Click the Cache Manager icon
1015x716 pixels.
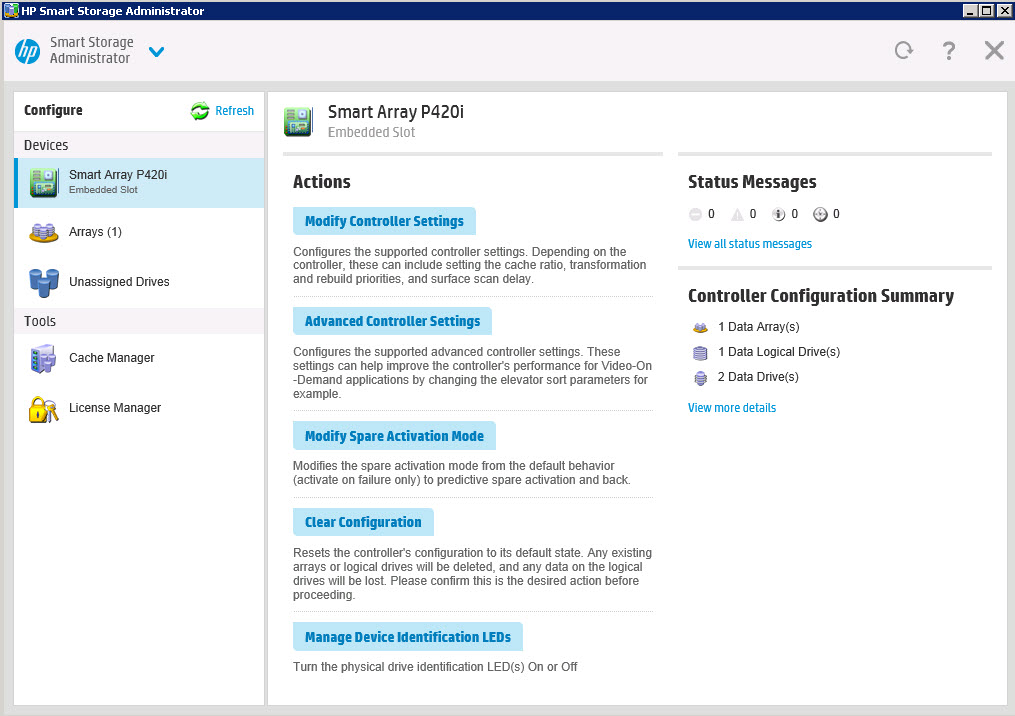click(43, 359)
